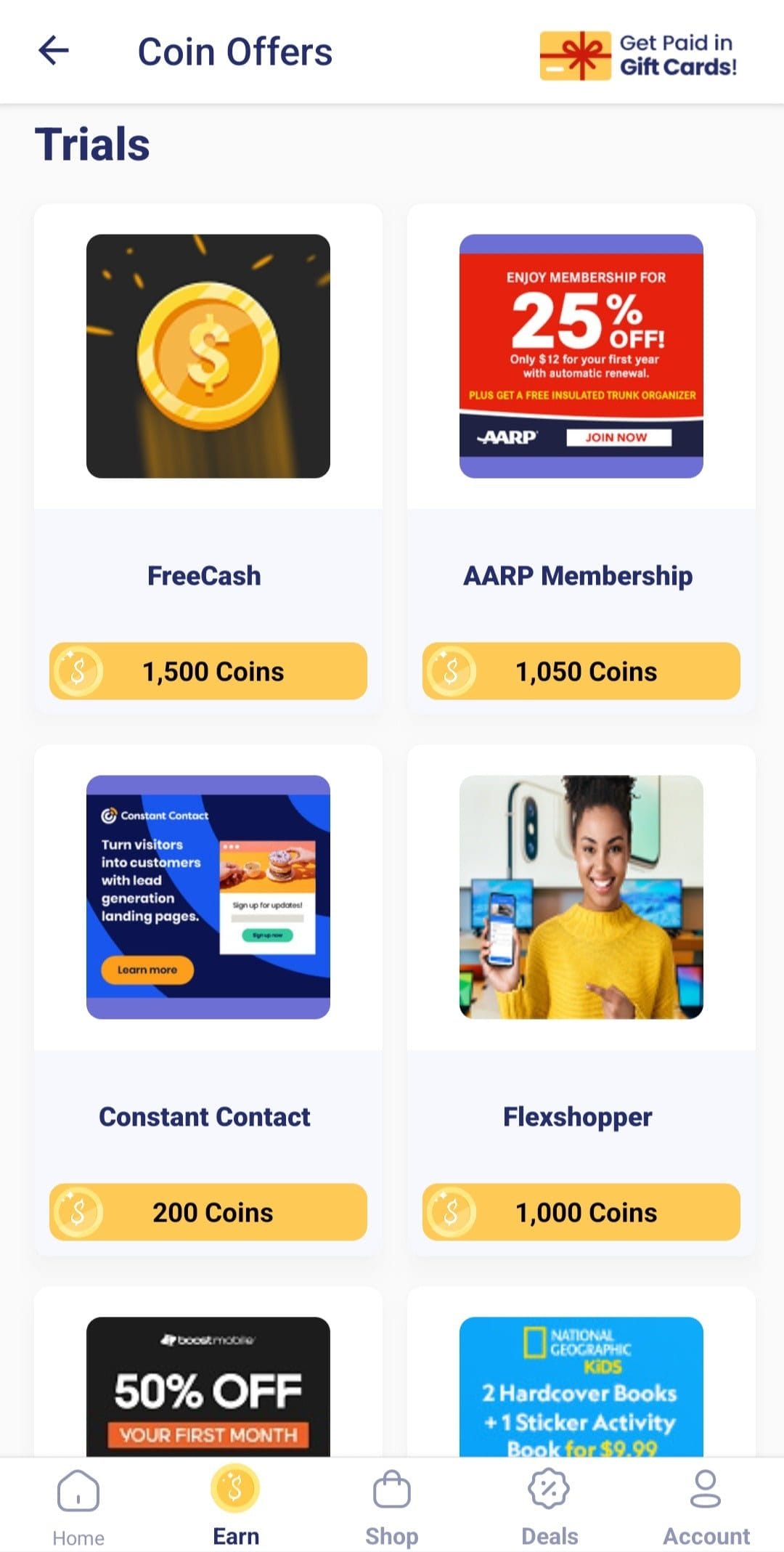Image resolution: width=784 pixels, height=1552 pixels.
Task: Open the Shop bag icon
Action: coord(392,1489)
